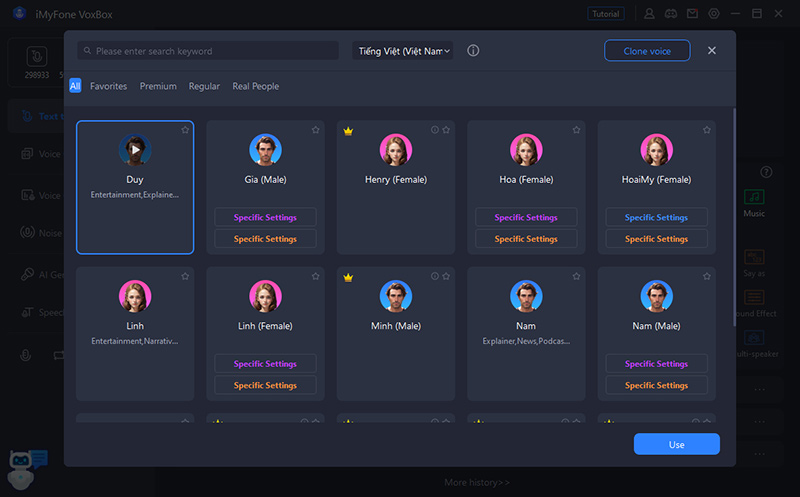The image size is (800, 497).
Task: Toggle favorite star on HoaiMy (Female) card
Action: coord(707,130)
